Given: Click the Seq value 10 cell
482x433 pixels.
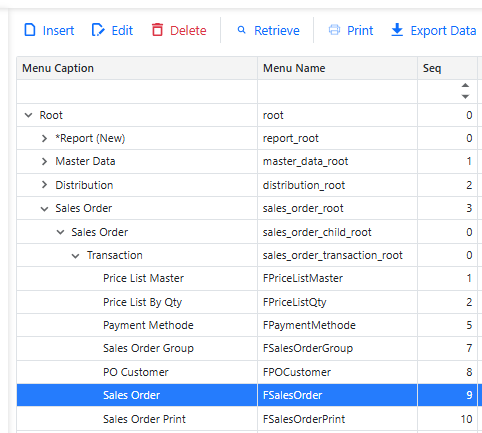Looking at the screenshot, I should [x=447, y=419].
